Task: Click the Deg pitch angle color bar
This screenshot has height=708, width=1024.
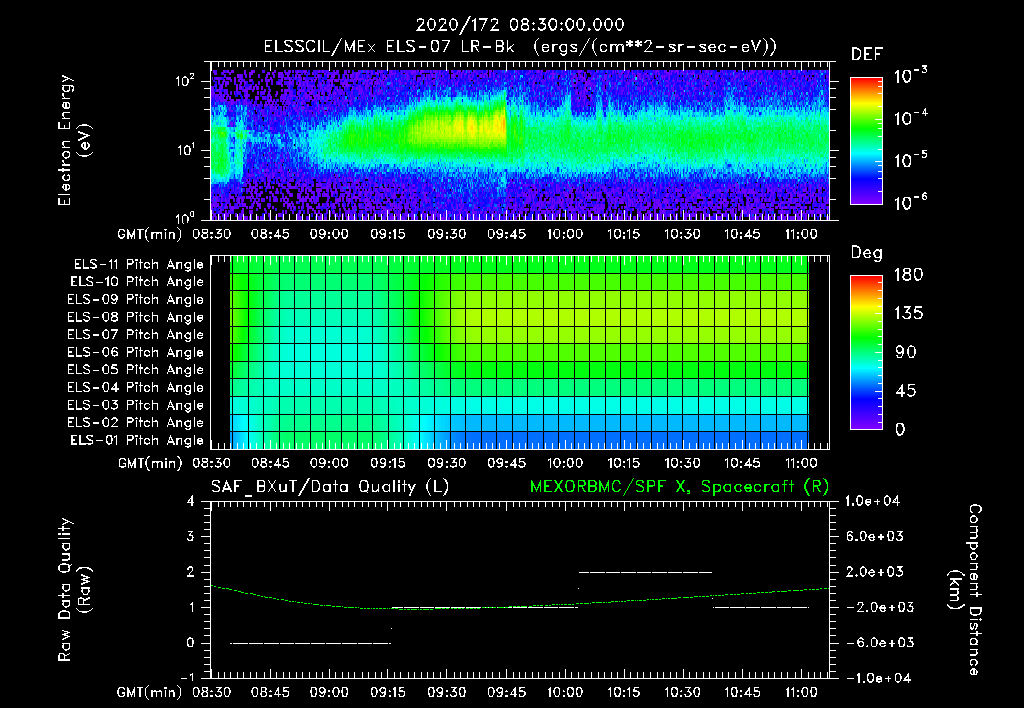Action: [865, 352]
